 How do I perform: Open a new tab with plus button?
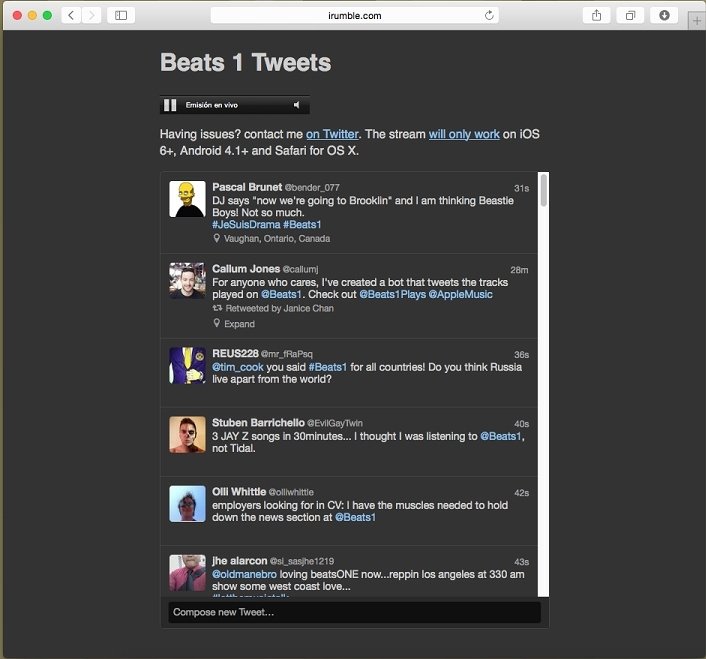(697, 21)
